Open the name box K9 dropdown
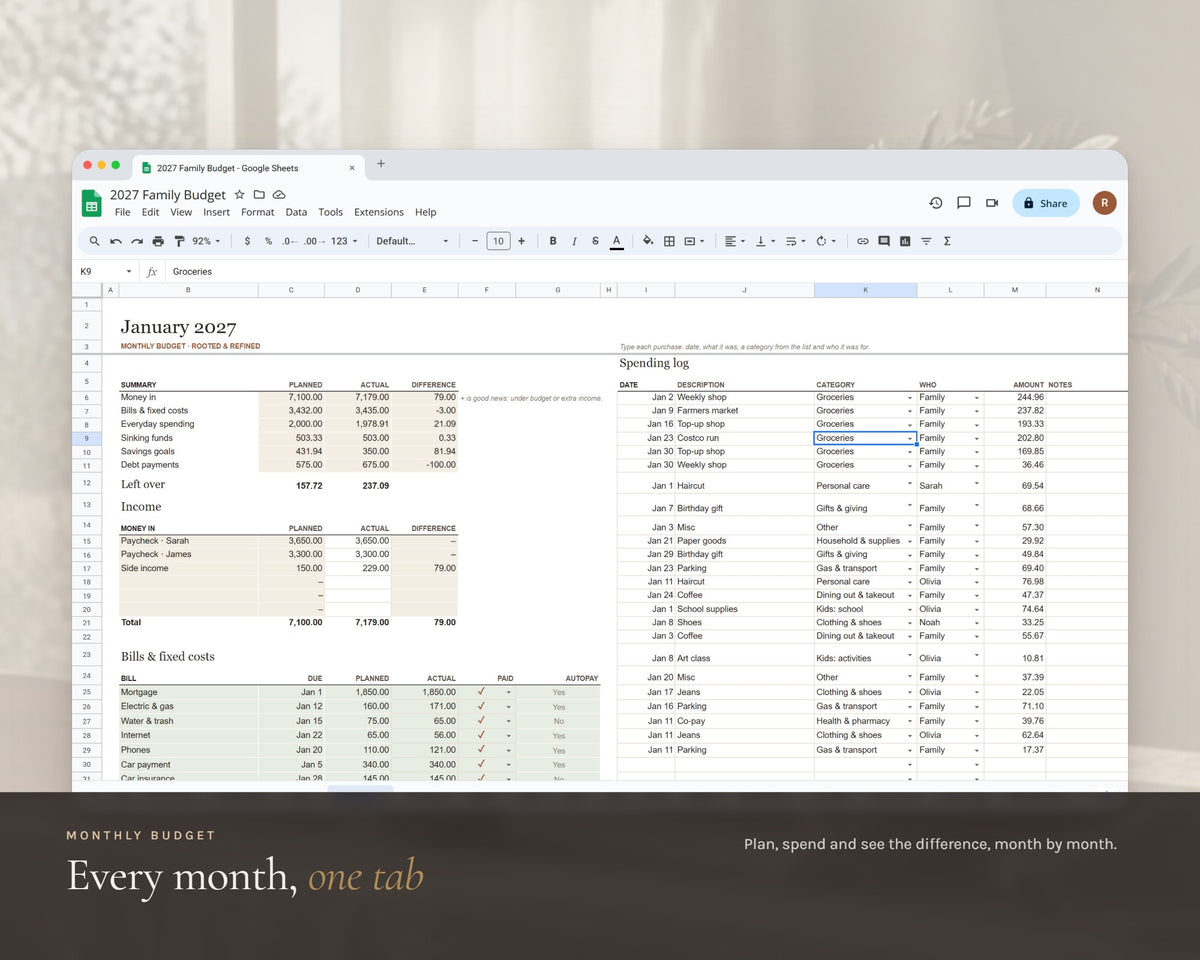The image size is (1200, 960). click(129, 272)
